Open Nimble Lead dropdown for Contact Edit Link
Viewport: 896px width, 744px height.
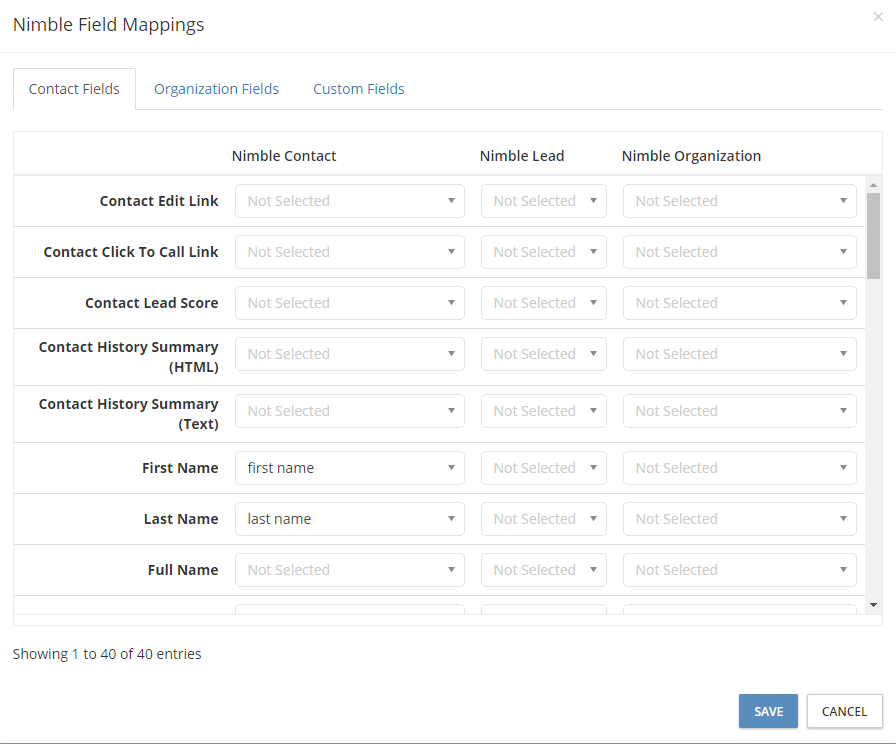[x=544, y=201]
